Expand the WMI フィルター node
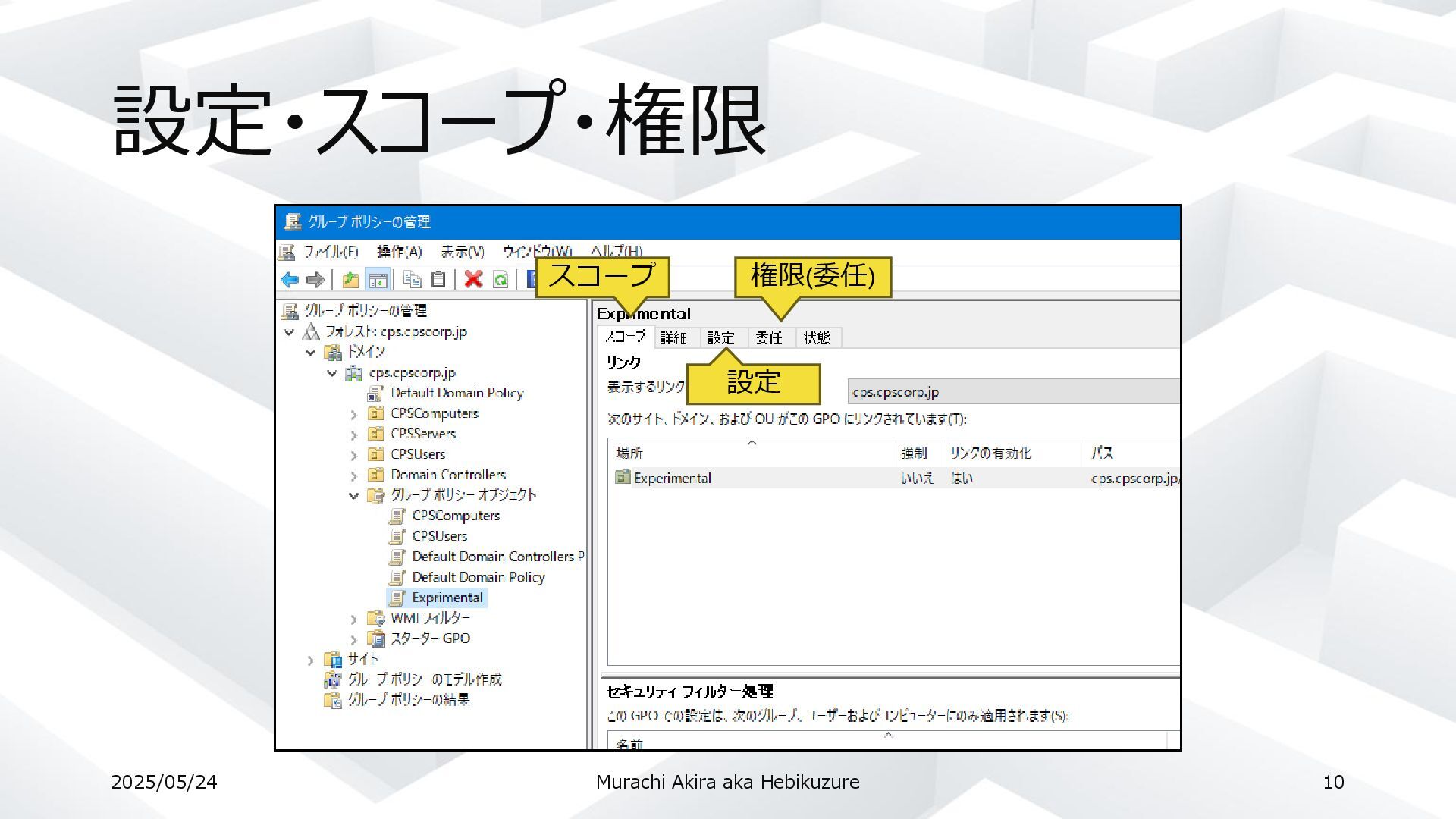This screenshot has width=1456, height=819. 353,620
